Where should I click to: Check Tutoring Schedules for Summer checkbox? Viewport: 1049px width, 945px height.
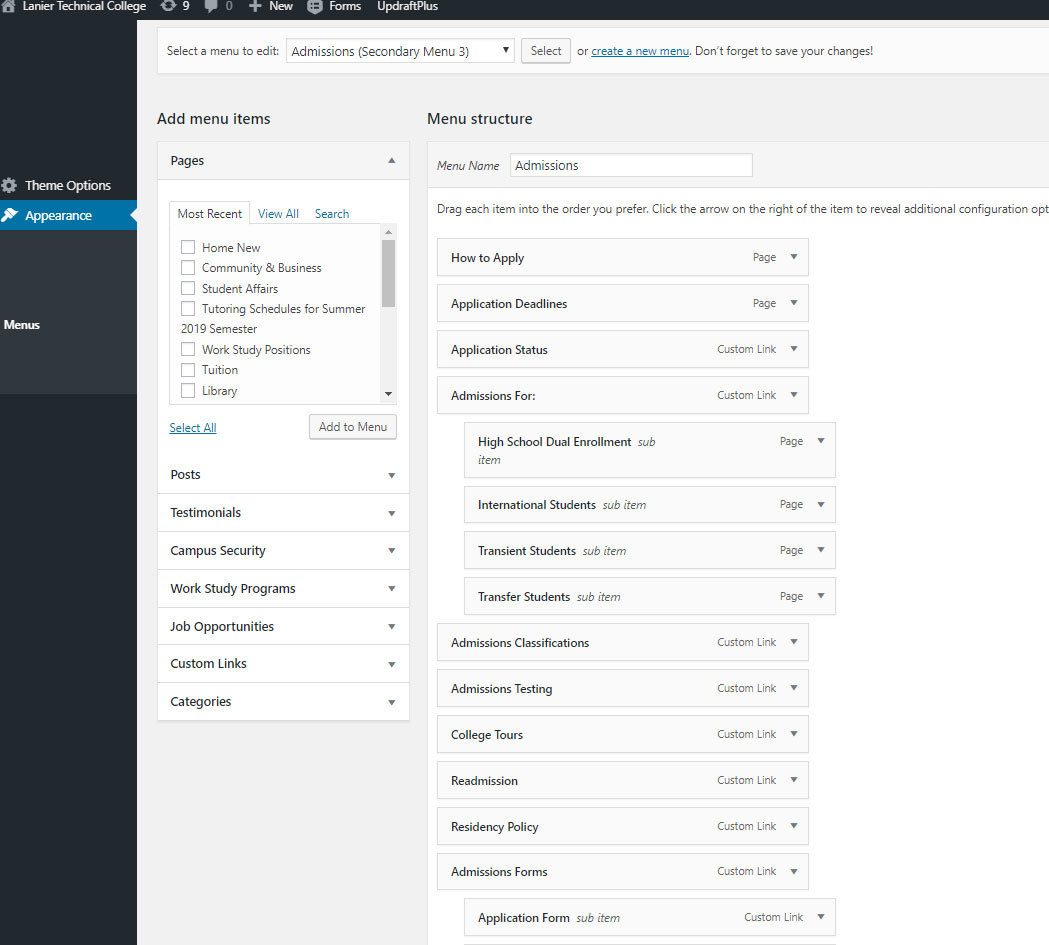point(188,308)
